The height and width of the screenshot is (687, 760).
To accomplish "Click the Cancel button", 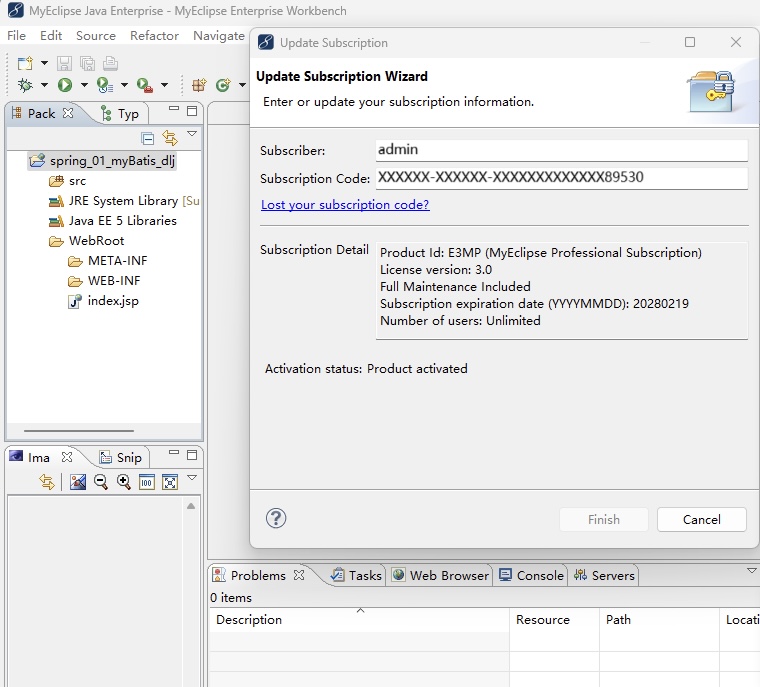I will click(x=701, y=520).
